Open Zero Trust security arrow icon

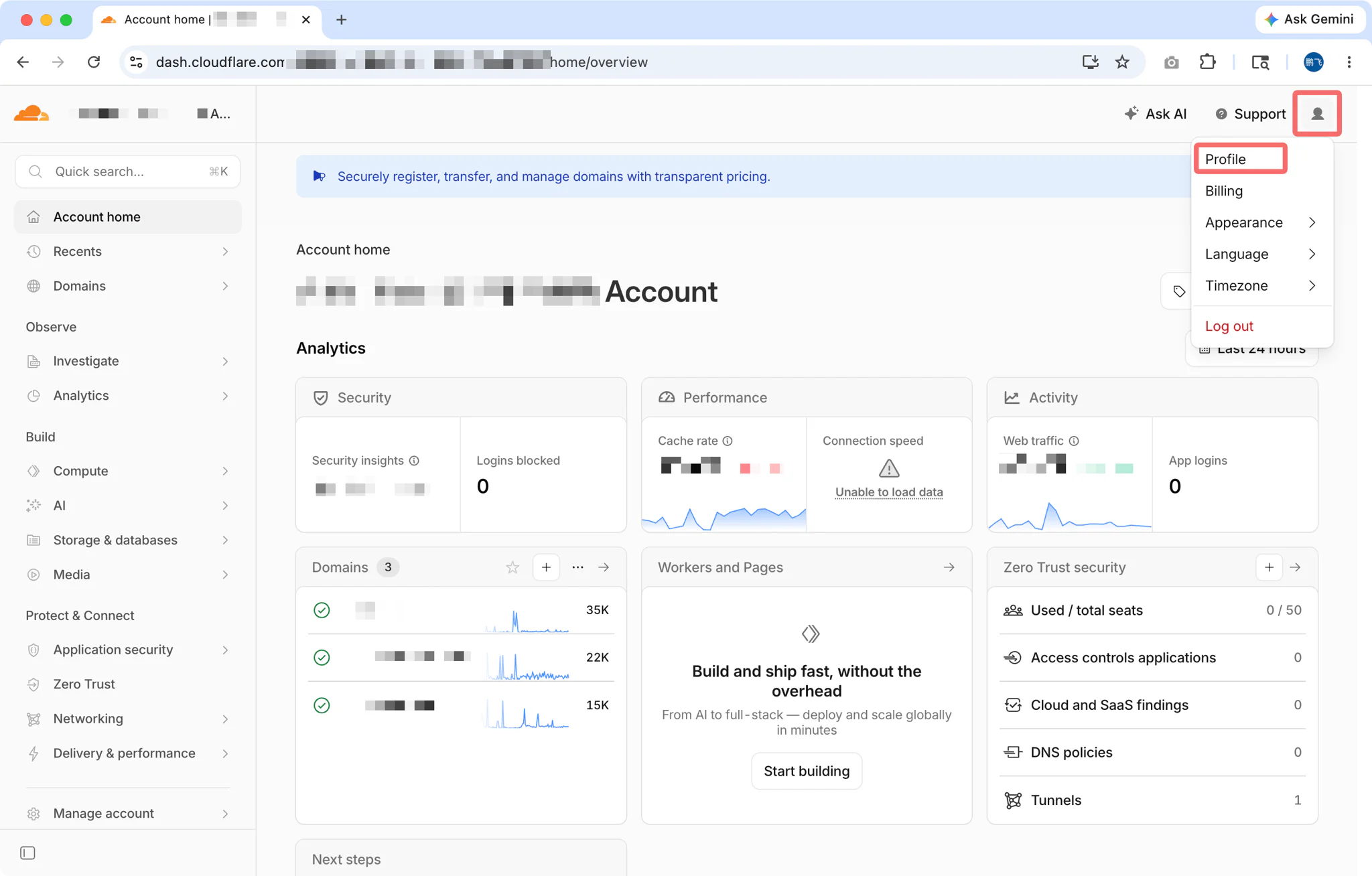click(1295, 567)
